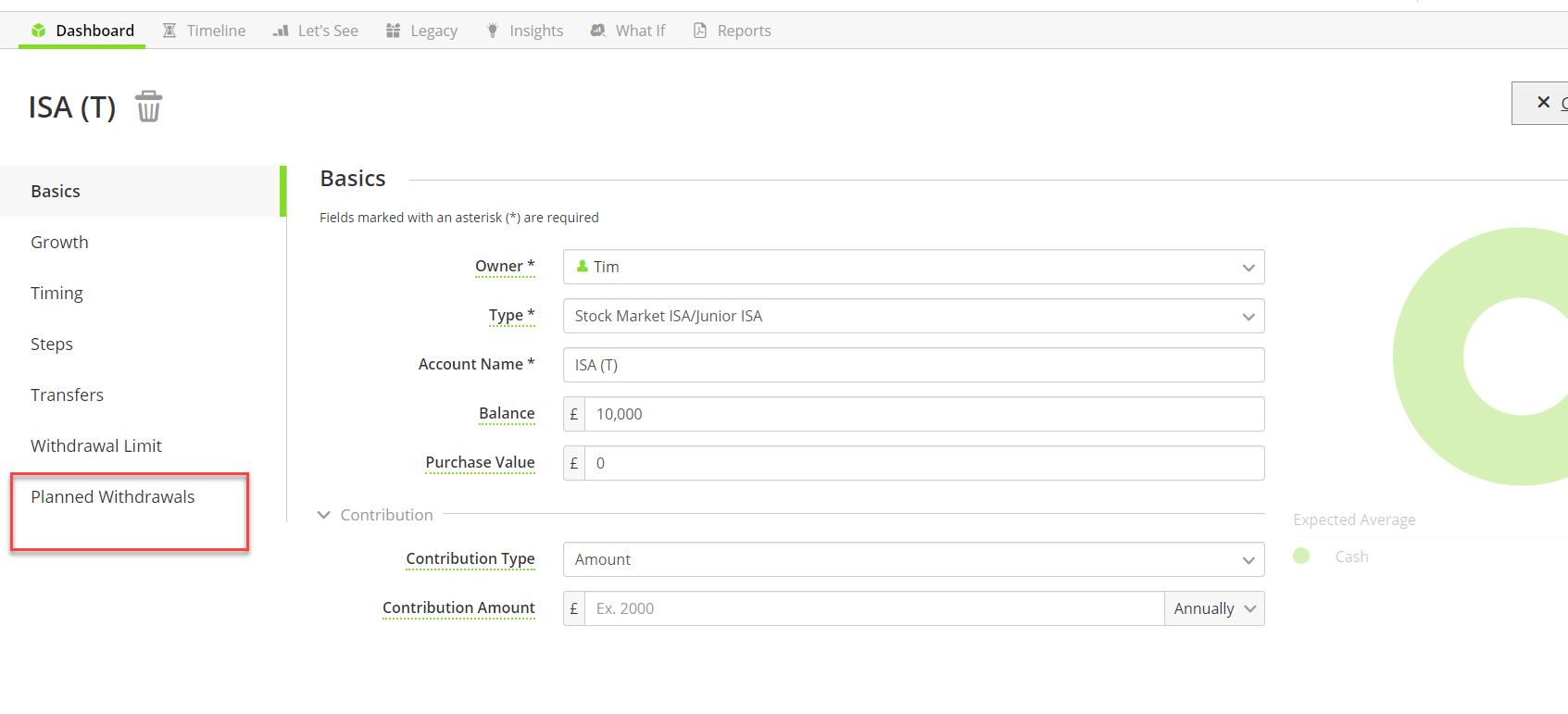Click the Owner field label

(x=505, y=267)
